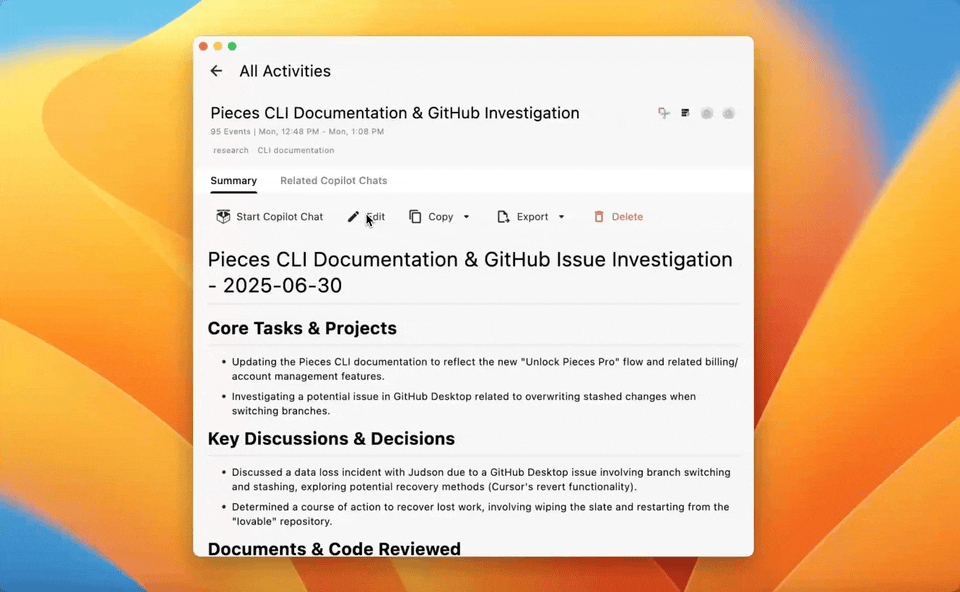This screenshot has width=960, height=592.
Task: Copy the summary content
Action: tap(432, 217)
